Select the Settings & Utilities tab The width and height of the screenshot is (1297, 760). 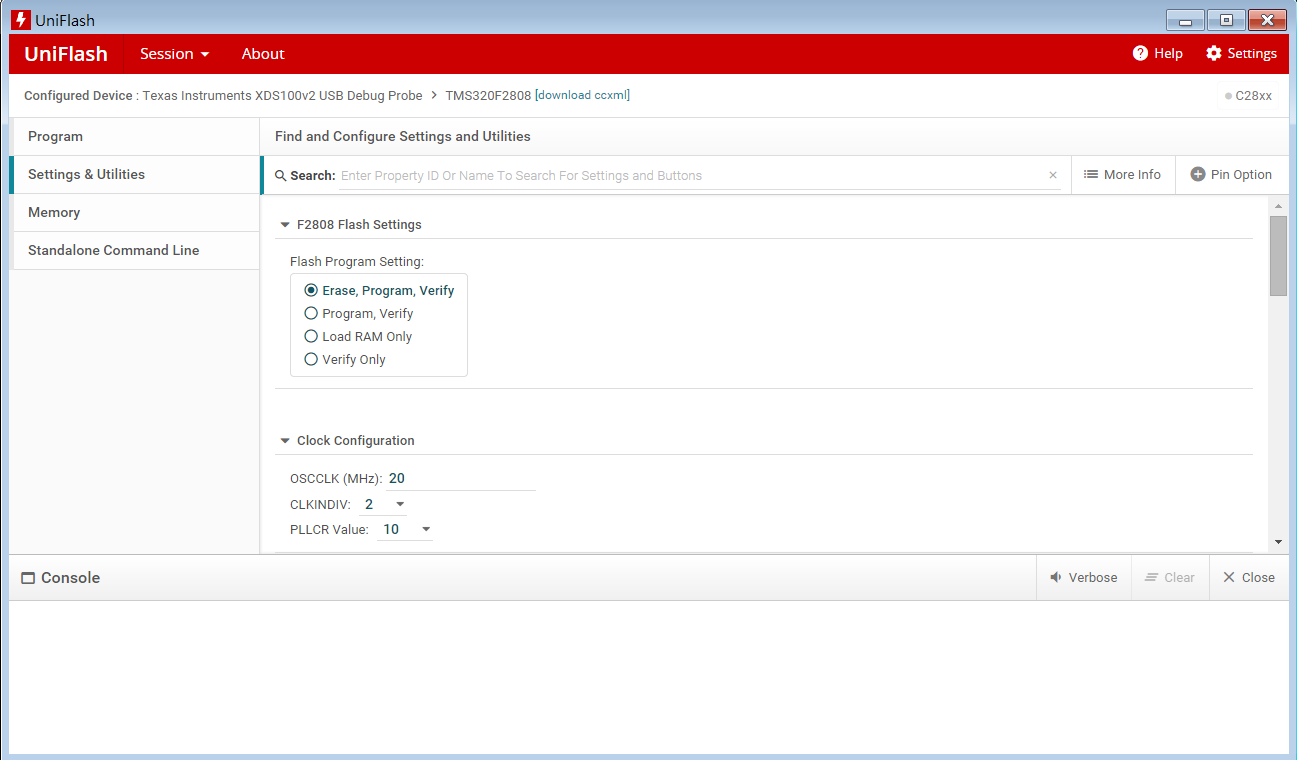(135, 175)
